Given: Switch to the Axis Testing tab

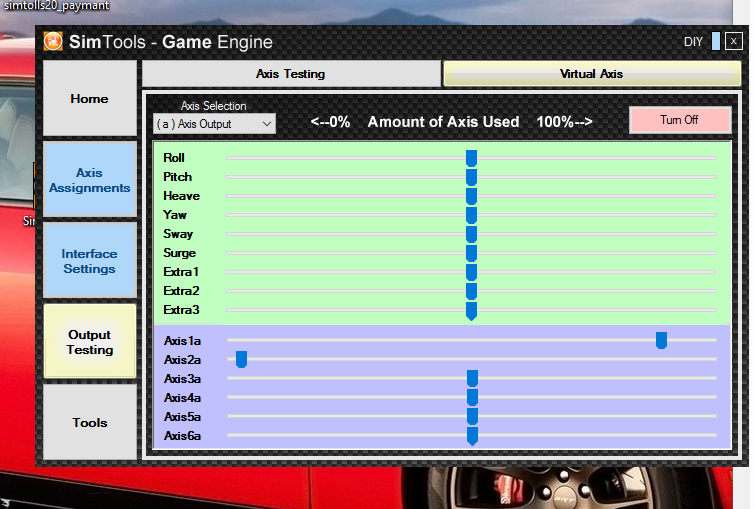Looking at the screenshot, I should click(291, 74).
